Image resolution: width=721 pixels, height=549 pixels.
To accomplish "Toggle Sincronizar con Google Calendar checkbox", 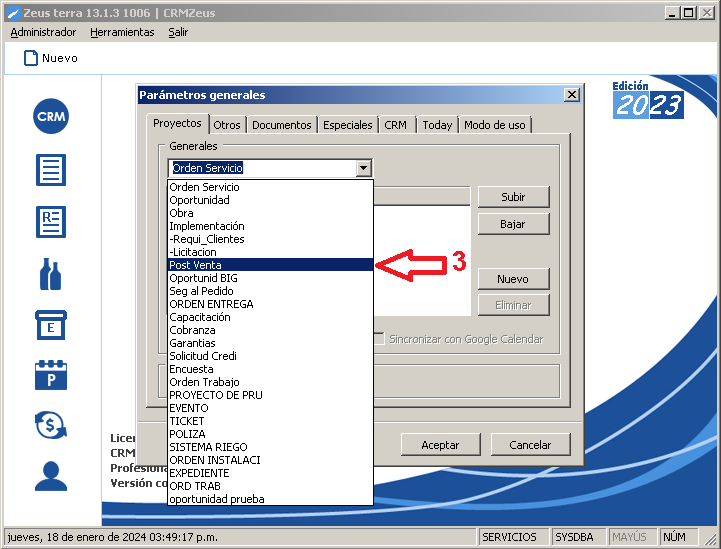I will [379, 339].
